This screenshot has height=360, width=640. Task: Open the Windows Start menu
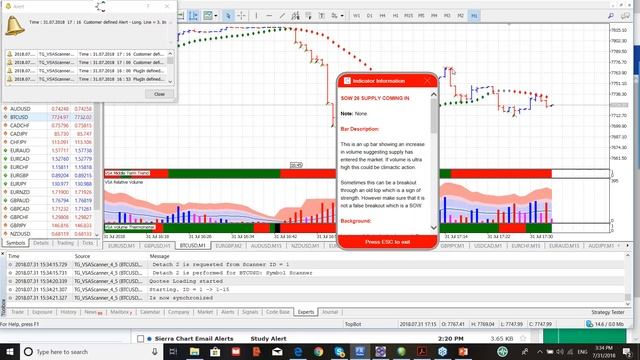pos(9,352)
